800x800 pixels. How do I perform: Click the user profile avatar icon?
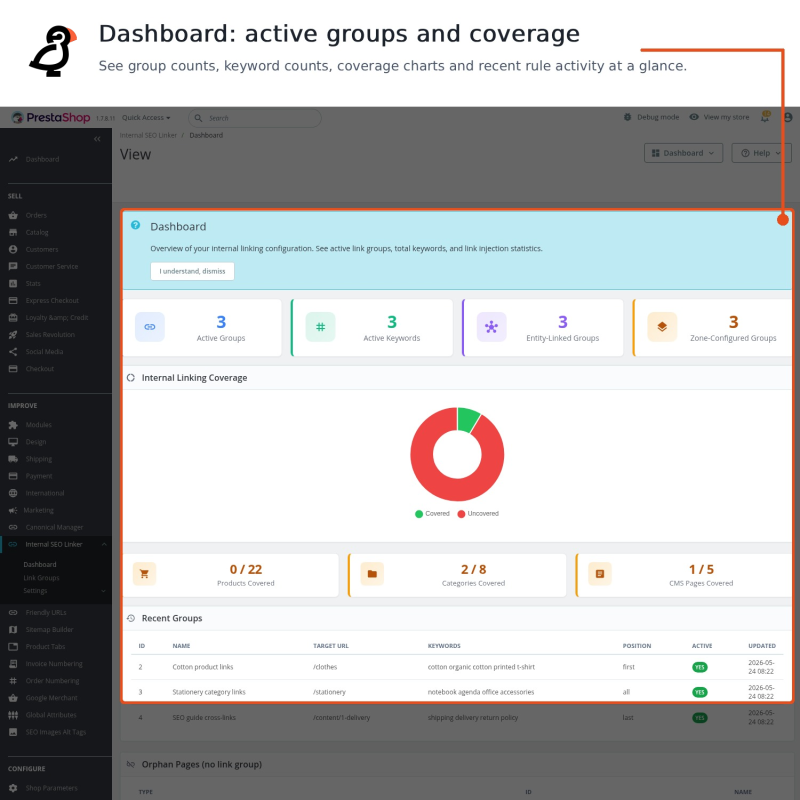pyautogui.click(x=788, y=117)
